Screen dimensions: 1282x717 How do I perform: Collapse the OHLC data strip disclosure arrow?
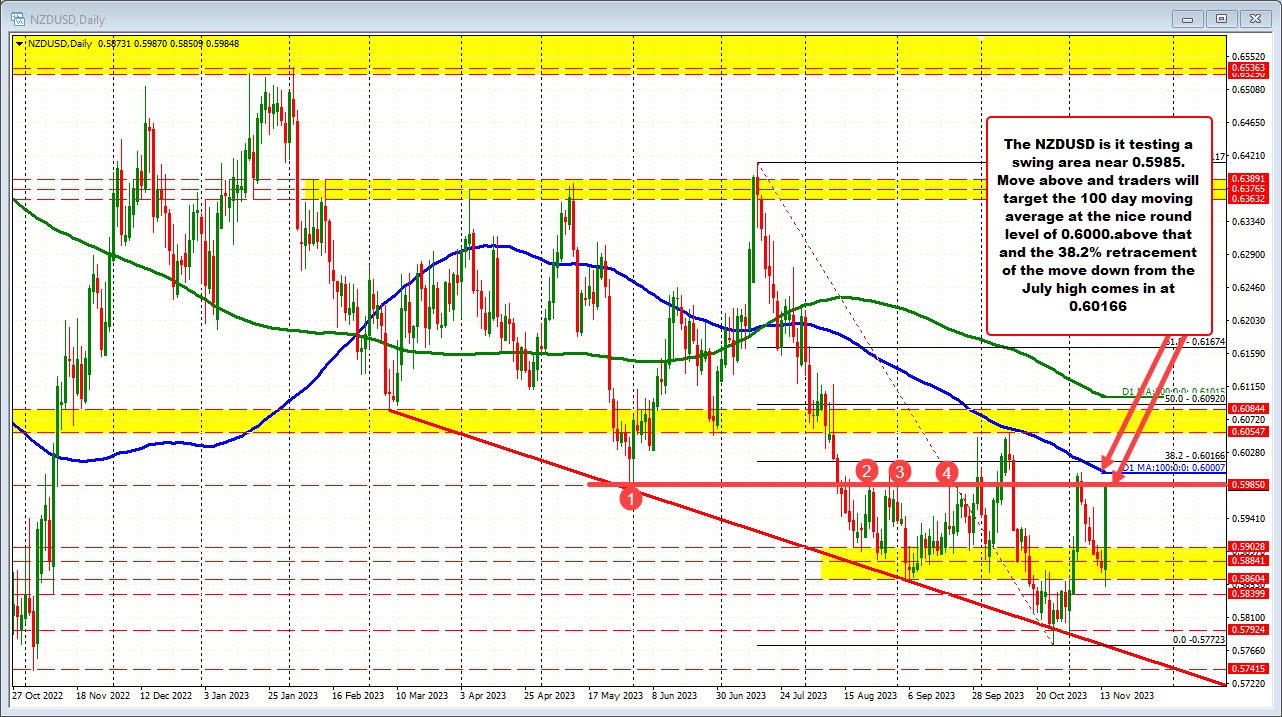pyautogui.click(x=17, y=44)
